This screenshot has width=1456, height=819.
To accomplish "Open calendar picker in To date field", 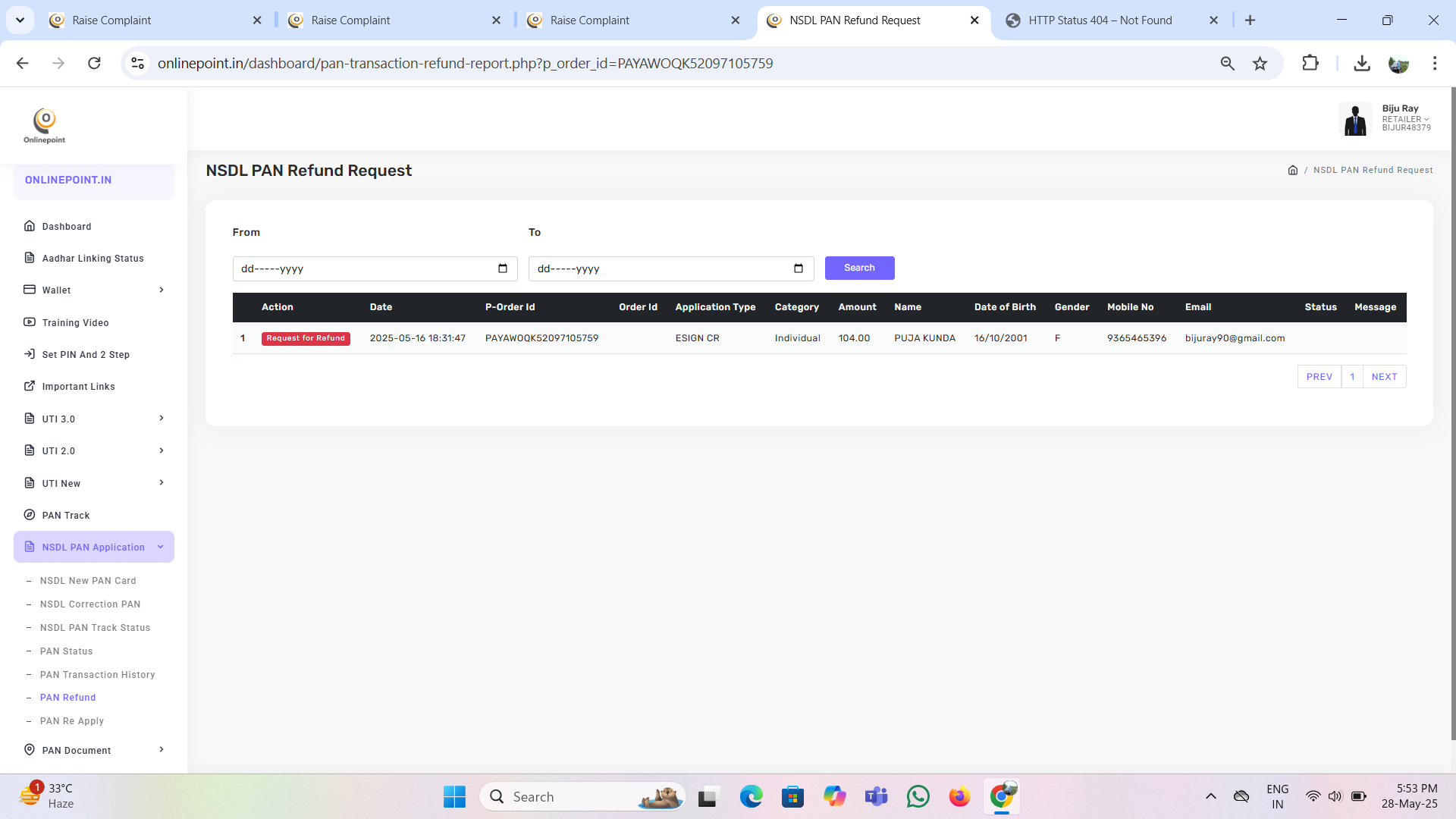I will click(x=798, y=268).
